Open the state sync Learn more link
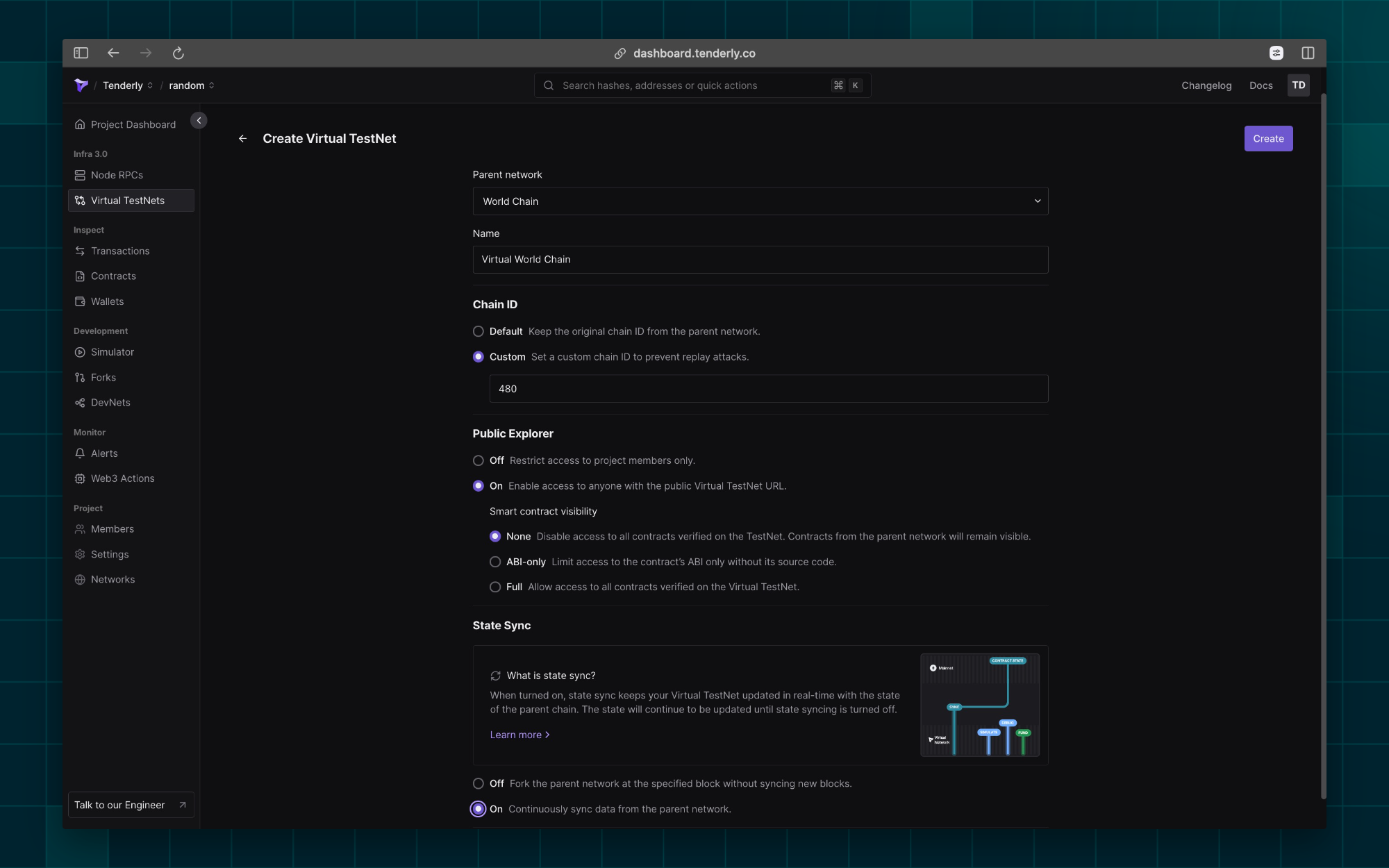1389x868 pixels. tap(519, 734)
